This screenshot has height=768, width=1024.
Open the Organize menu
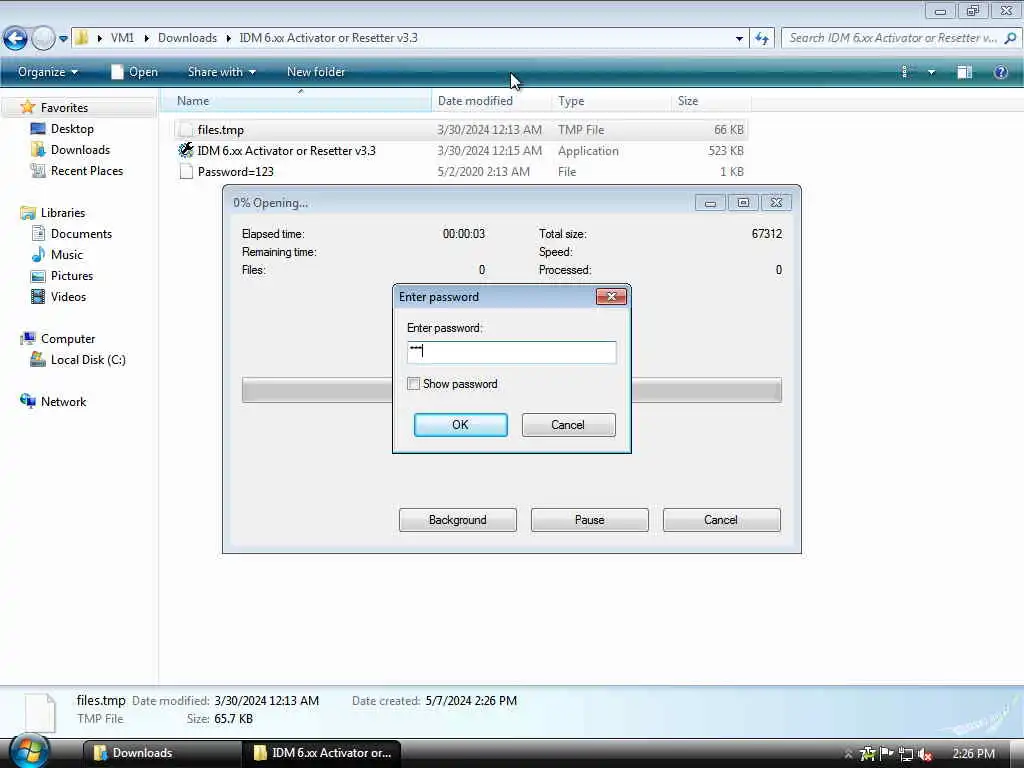(x=48, y=72)
